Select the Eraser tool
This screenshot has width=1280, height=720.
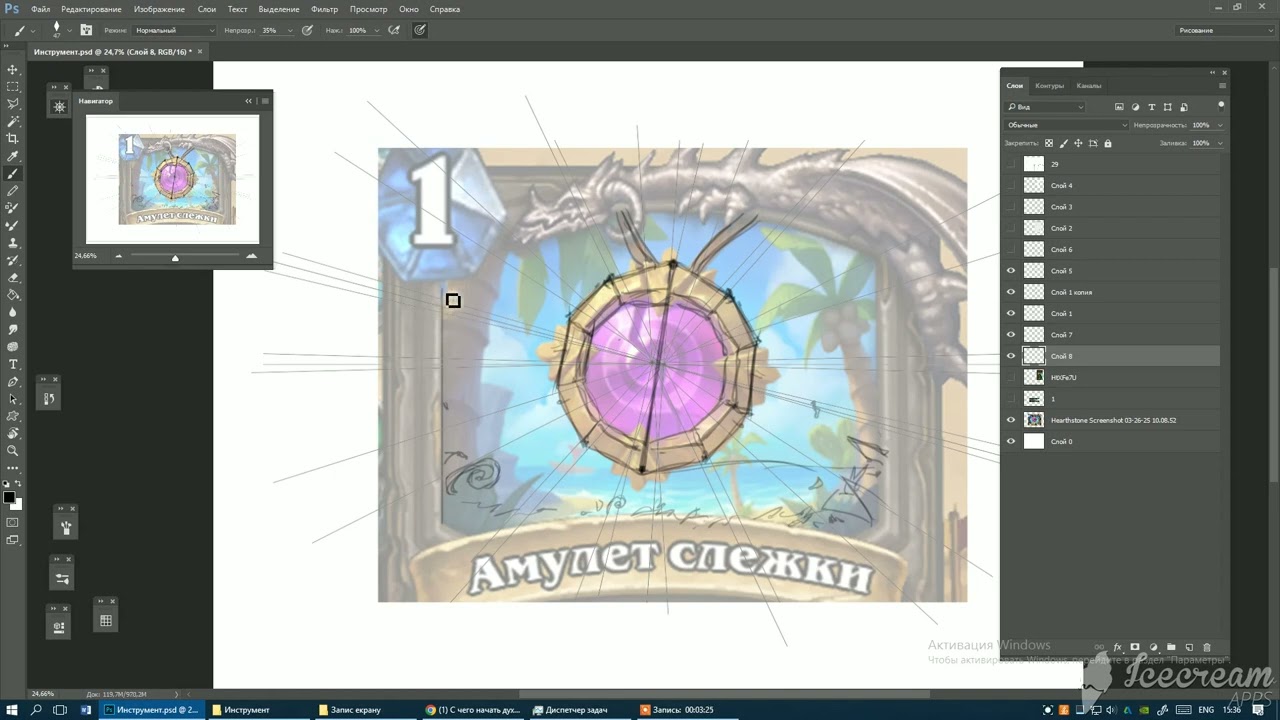tap(13, 277)
